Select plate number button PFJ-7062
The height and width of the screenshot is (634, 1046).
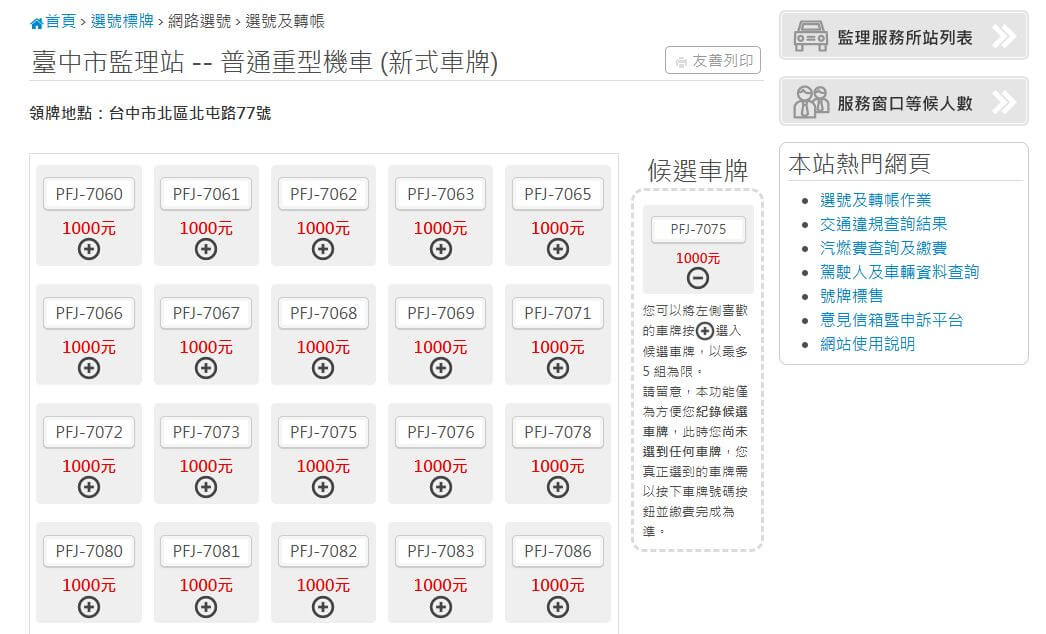[323, 194]
